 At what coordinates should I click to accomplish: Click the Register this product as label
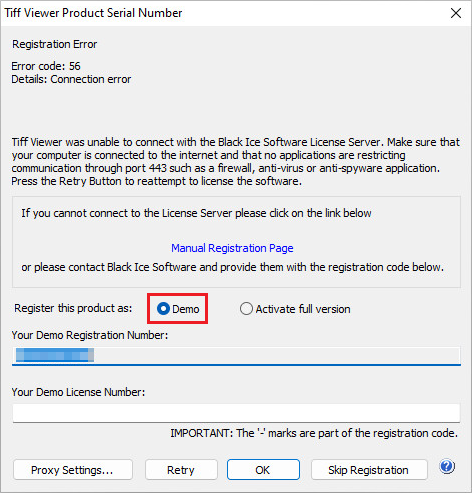73,308
